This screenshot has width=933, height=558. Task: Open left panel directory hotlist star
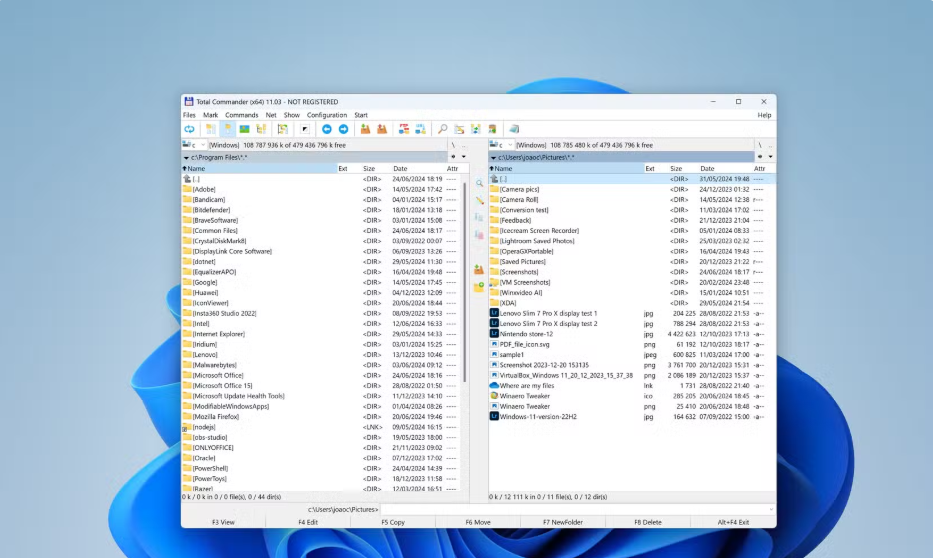pyautogui.click(x=453, y=157)
